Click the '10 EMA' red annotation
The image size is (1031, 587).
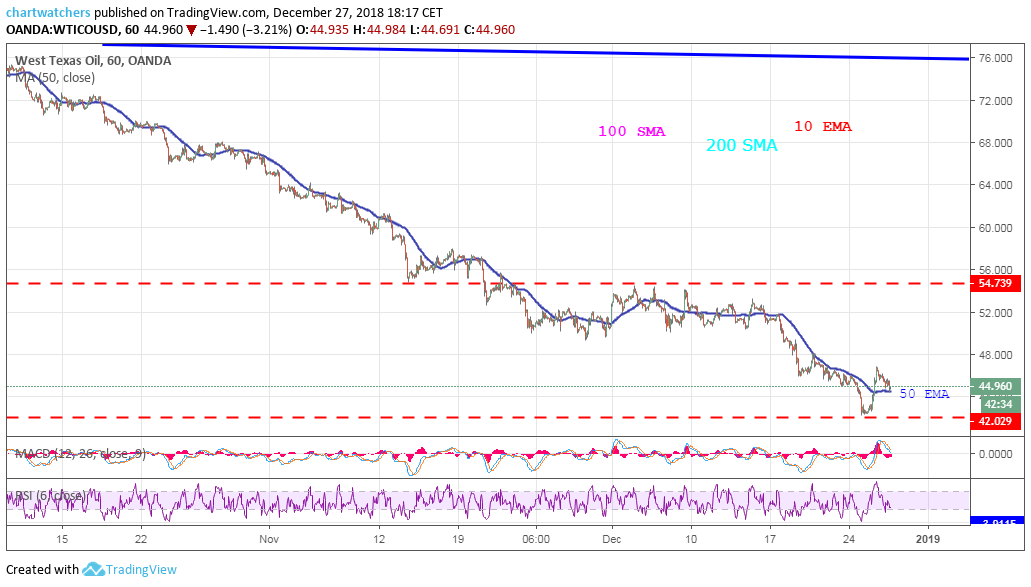click(x=823, y=126)
